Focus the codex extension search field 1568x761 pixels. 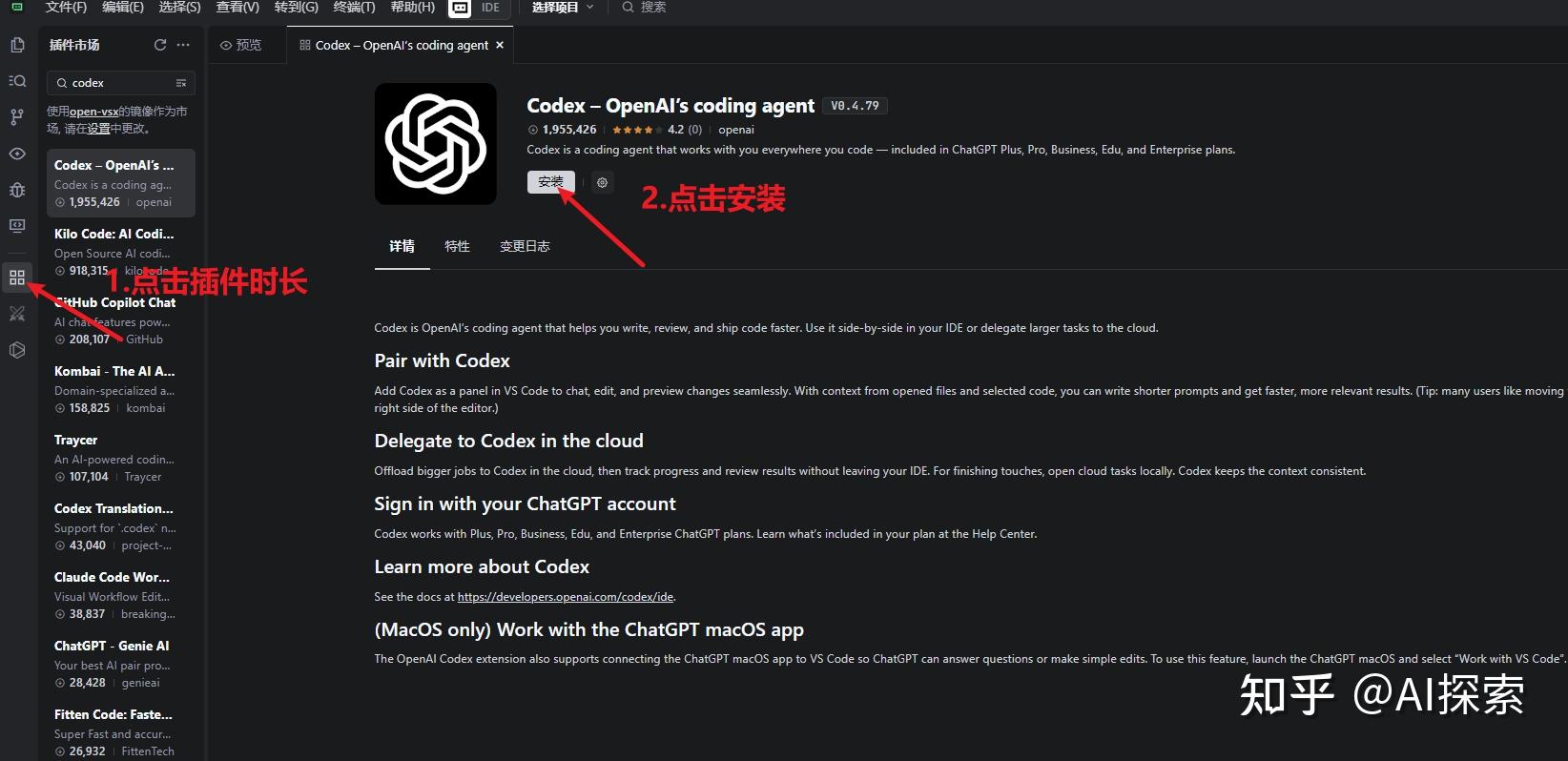click(x=121, y=83)
